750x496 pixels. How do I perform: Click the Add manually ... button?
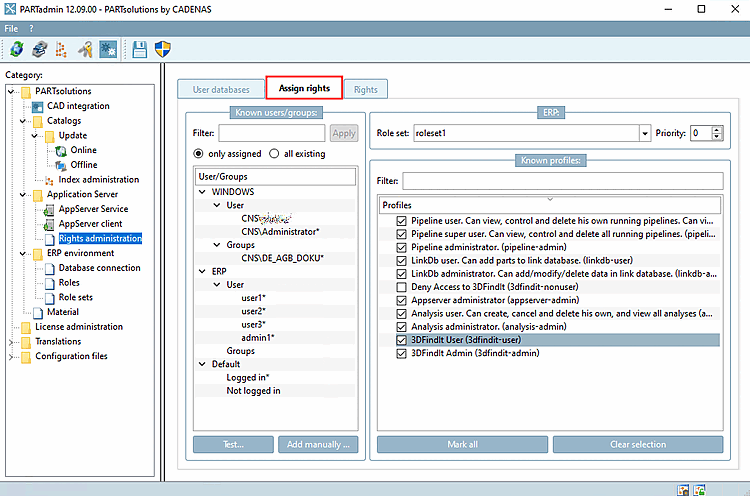318,444
